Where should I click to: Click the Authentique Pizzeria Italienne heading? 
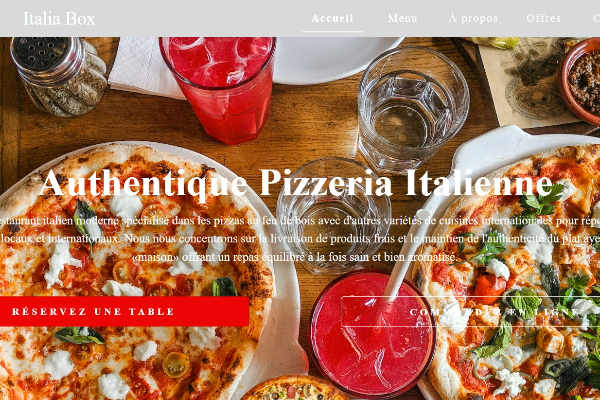tap(297, 183)
